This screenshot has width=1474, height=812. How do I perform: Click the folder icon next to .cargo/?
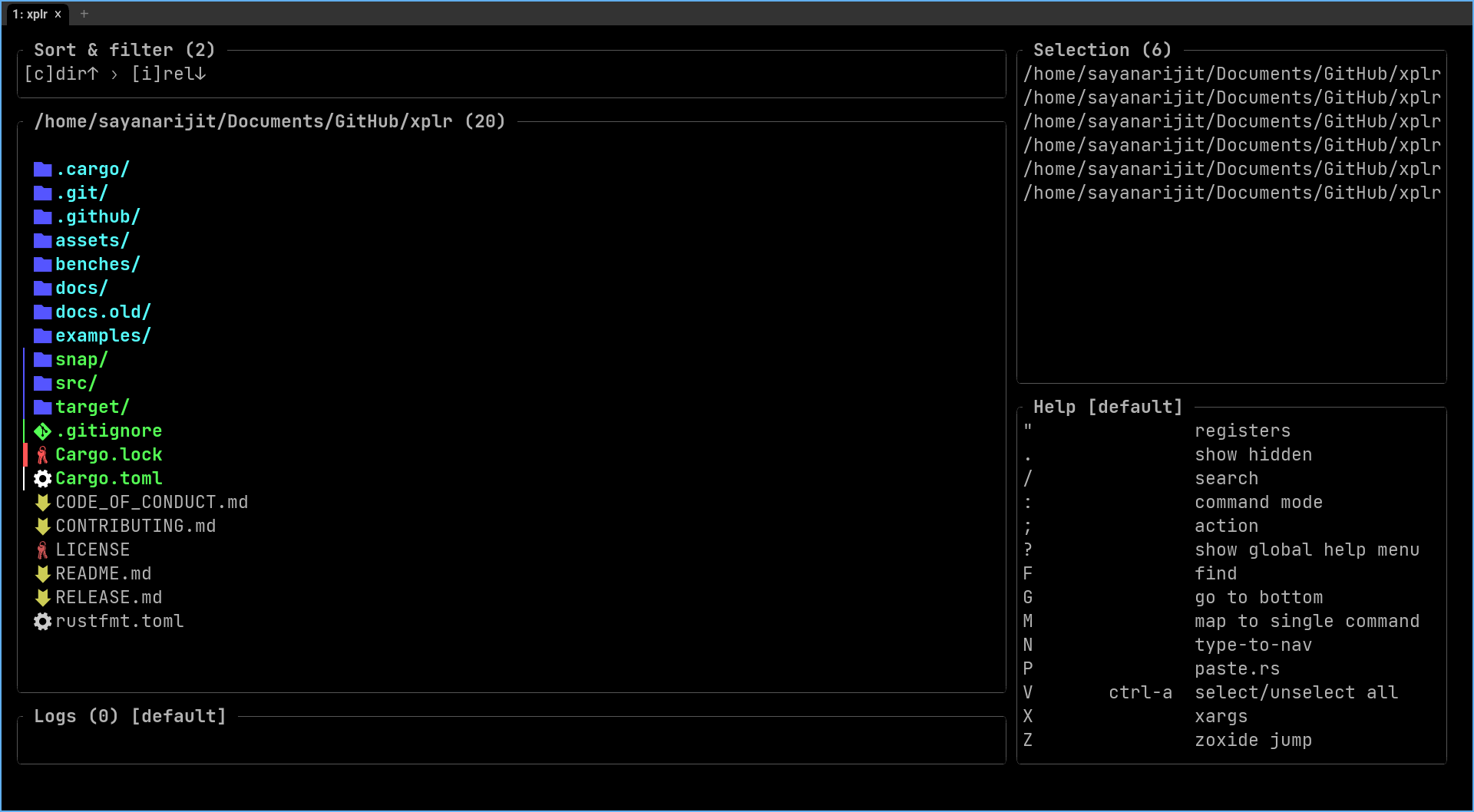pos(43,170)
